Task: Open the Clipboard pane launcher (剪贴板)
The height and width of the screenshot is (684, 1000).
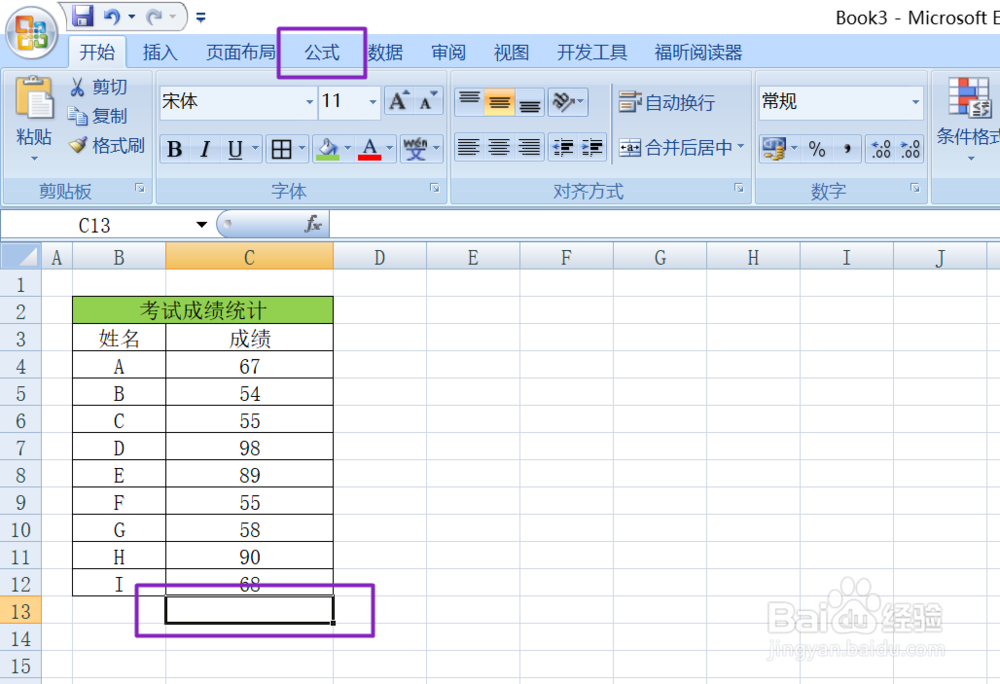Action: point(140,188)
